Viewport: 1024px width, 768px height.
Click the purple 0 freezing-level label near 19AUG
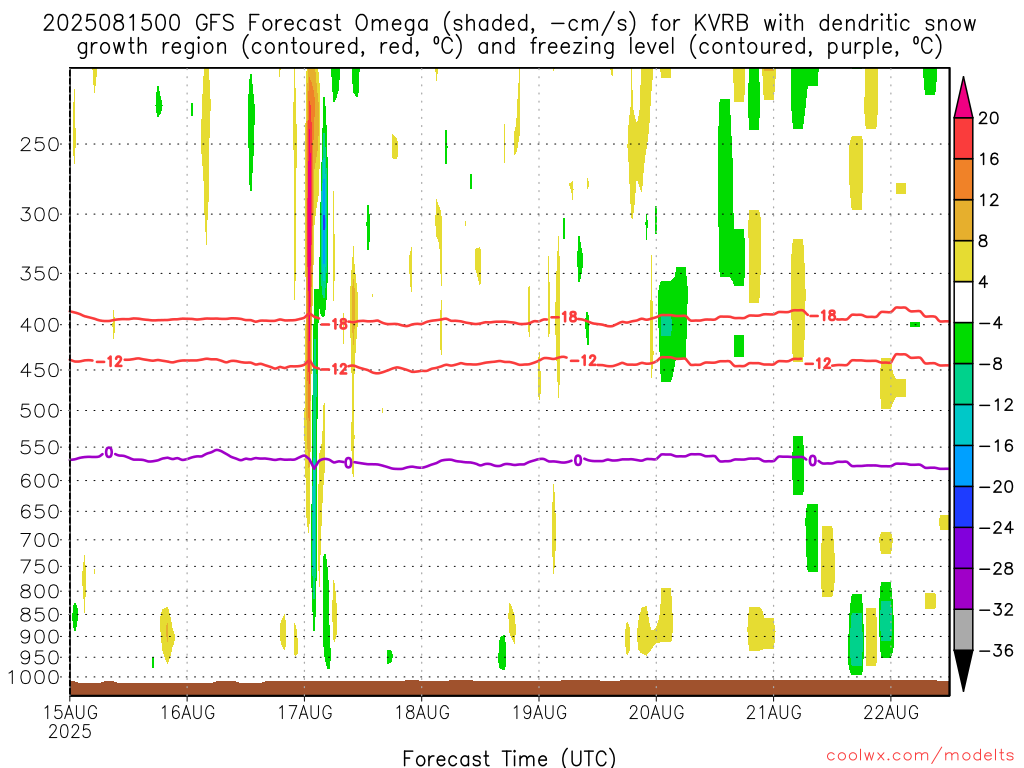(x=578, y=461)
